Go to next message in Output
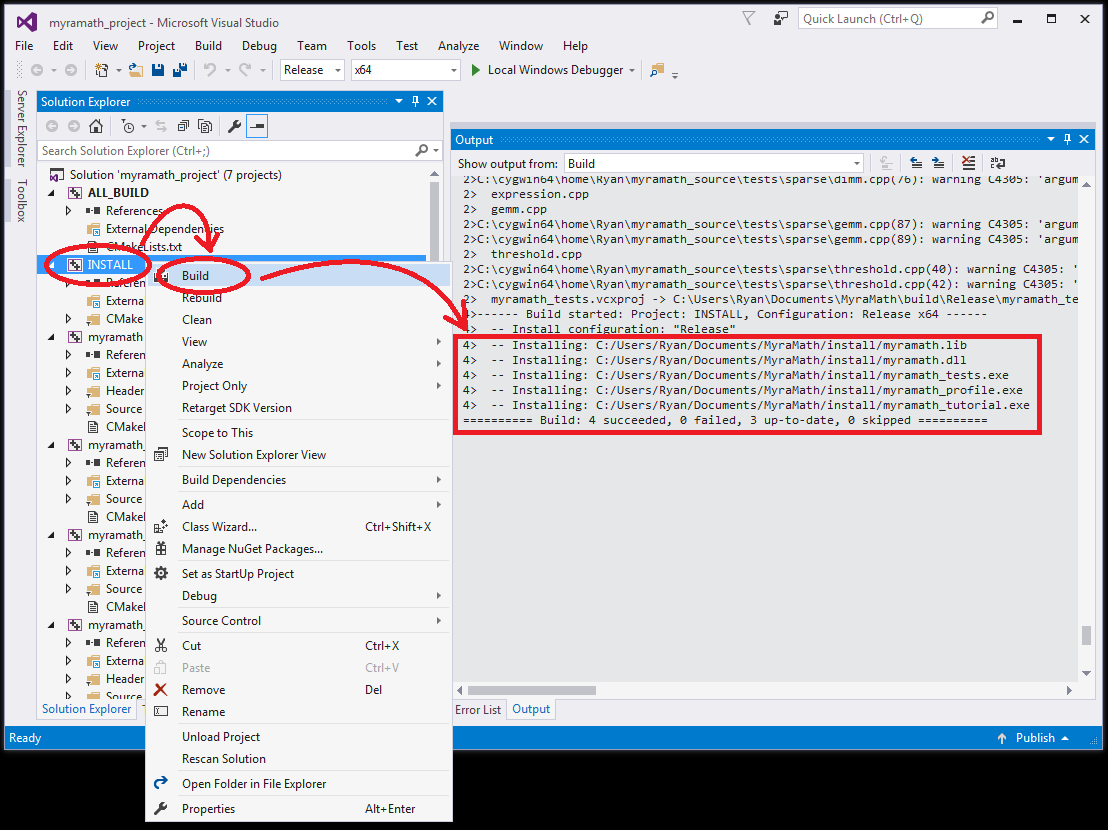This screenshot has width=1108, height=830. (x=938, y=164)
